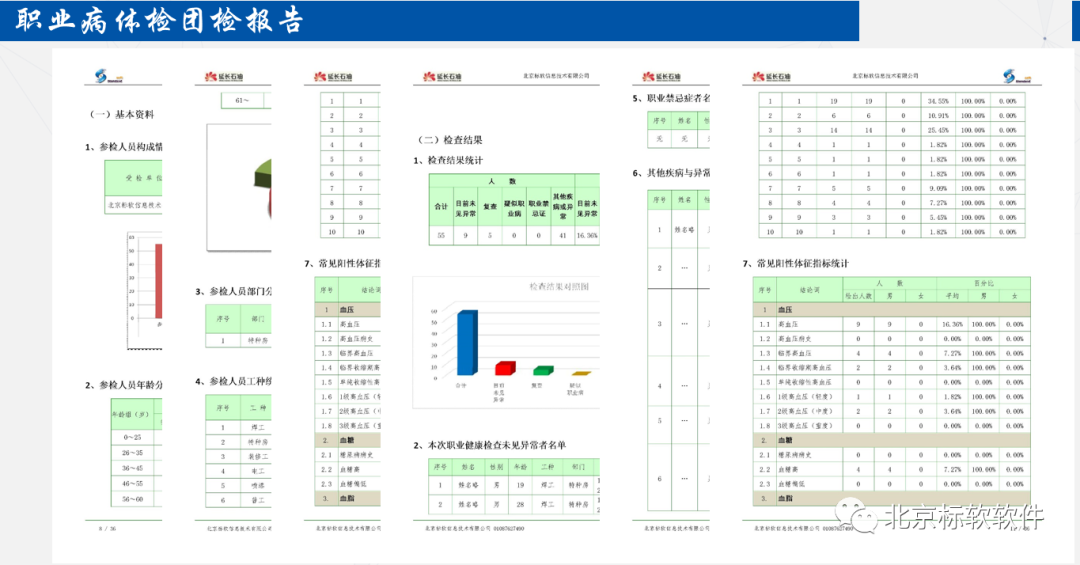Screen dimensions: 1080x565
Task: Click the 部门 header on the second page
Action: pyautogui.click(x=256, y=319)
